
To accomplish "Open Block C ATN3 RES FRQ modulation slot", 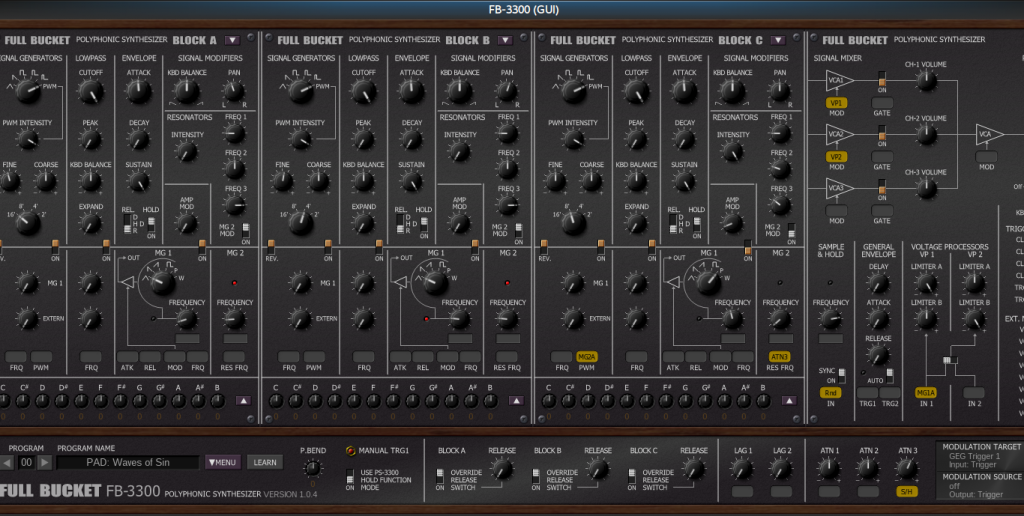I will [780, 357].
